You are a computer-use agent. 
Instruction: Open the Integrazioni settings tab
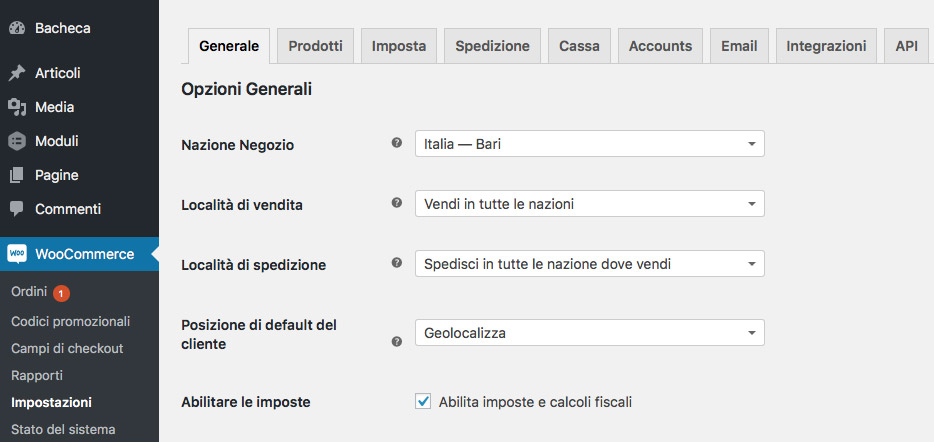click(x=826, y=46)
